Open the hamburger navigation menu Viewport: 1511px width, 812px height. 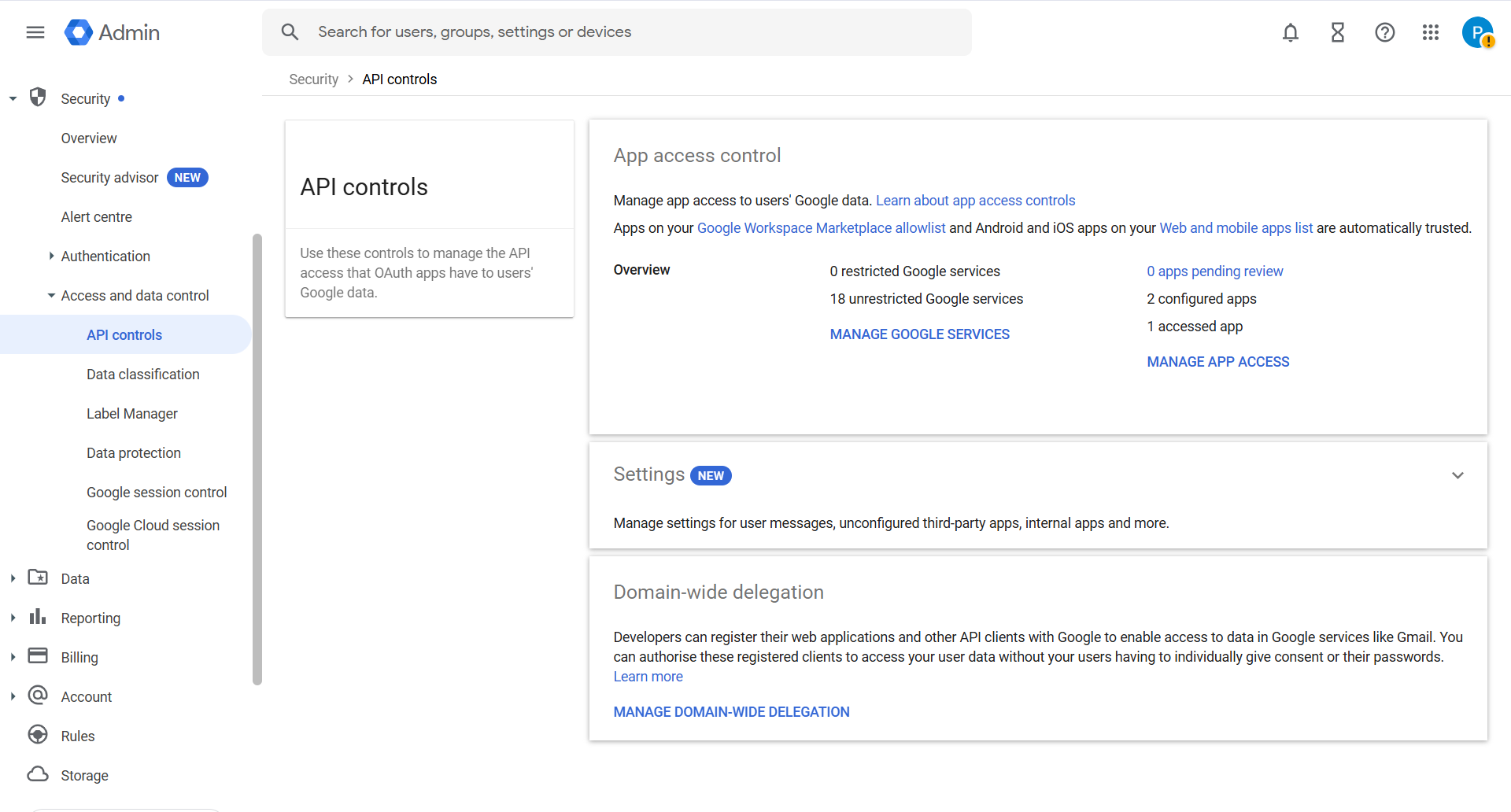[35, 32]
